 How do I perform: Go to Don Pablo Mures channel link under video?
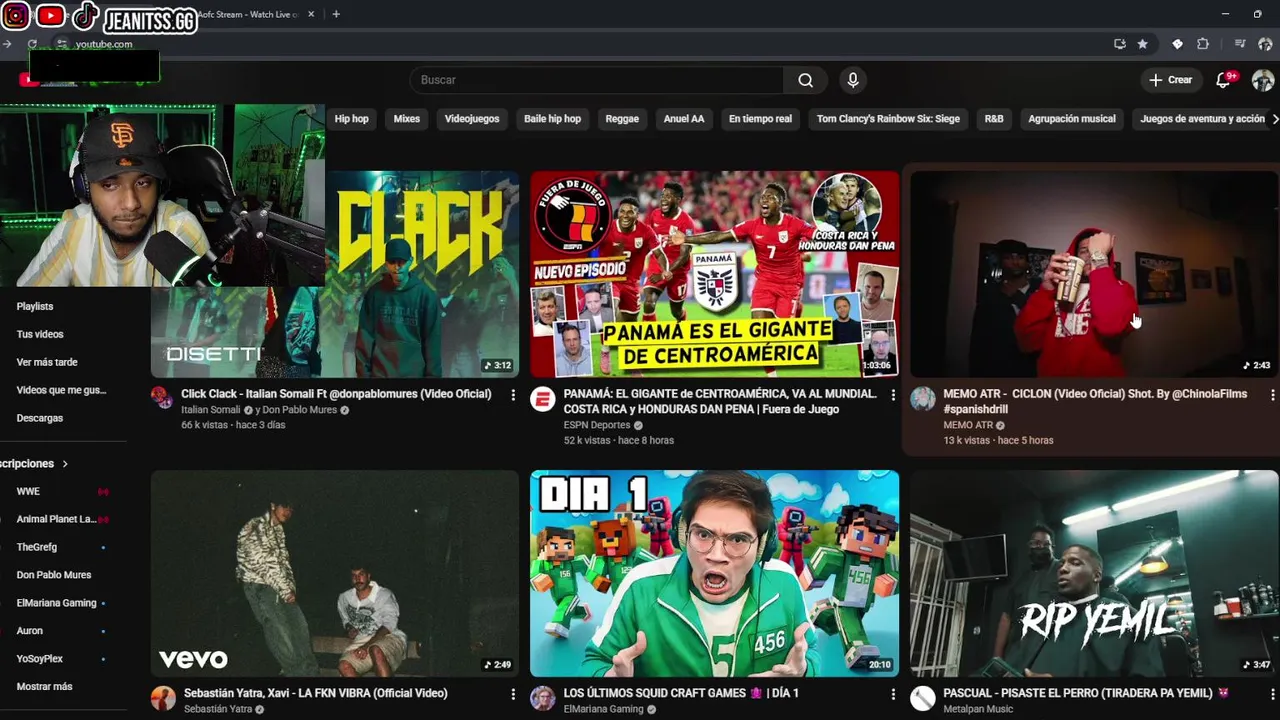pos(300,410)
